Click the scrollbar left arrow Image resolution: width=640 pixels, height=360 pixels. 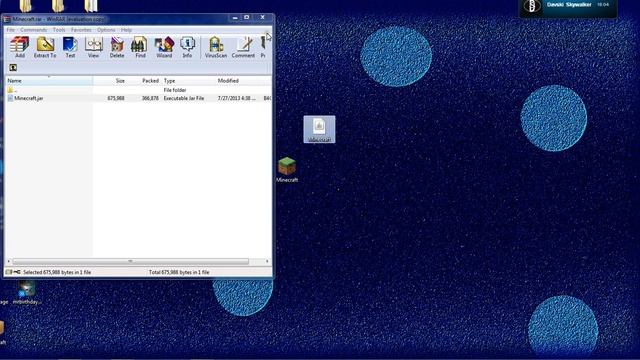[9, 261]
